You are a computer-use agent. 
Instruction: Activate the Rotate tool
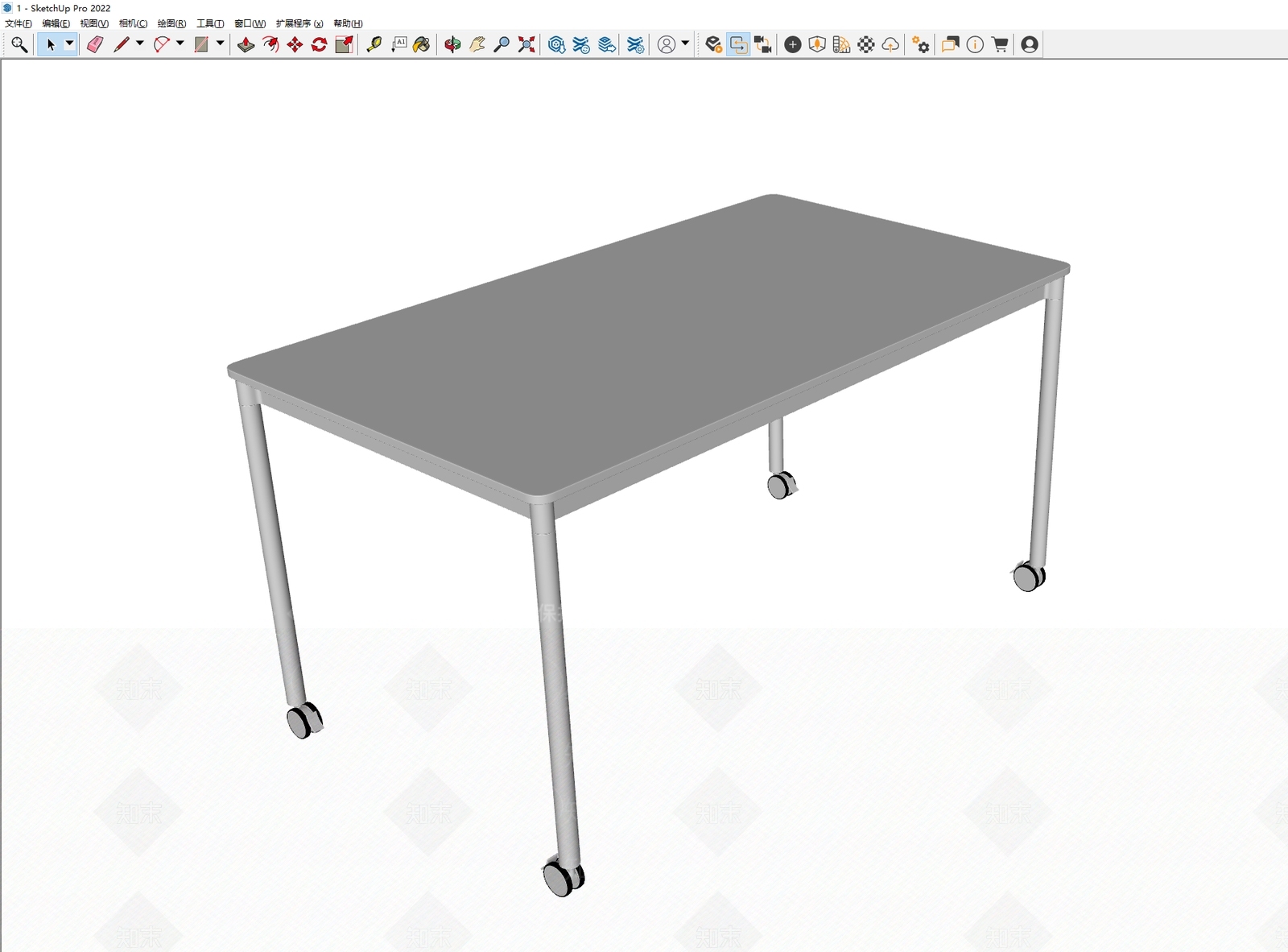320,44
